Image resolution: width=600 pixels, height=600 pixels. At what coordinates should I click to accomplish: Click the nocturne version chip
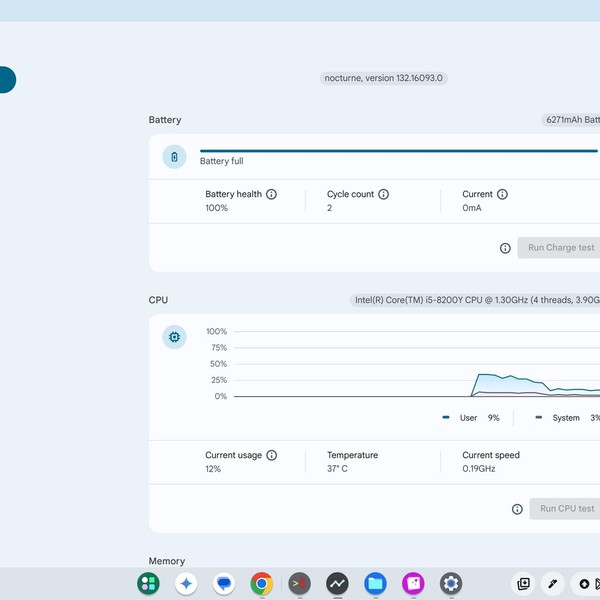tap(384, 78)
